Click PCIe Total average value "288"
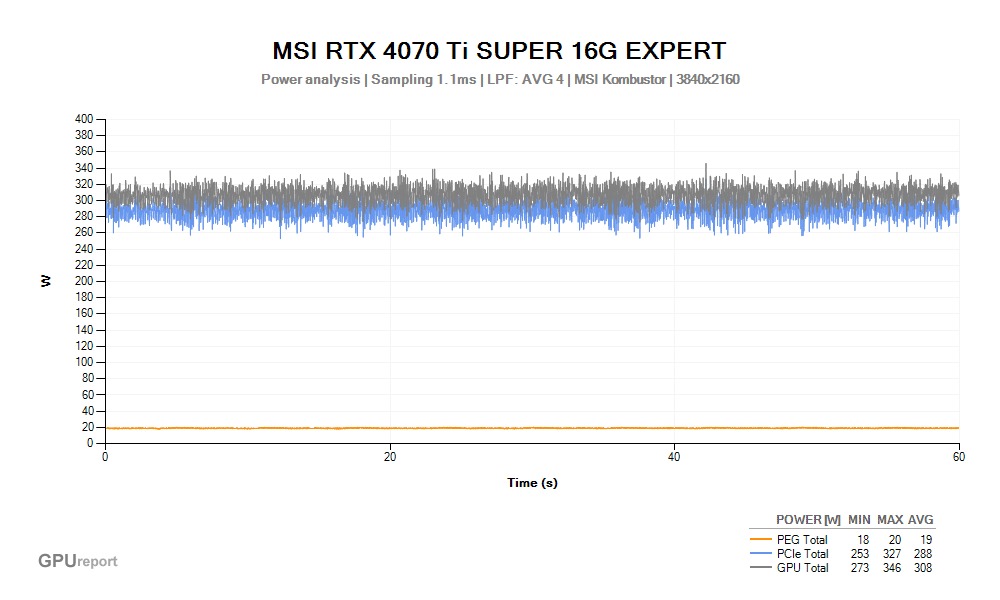Screen dimensions: 1000x600 point(923,554)
